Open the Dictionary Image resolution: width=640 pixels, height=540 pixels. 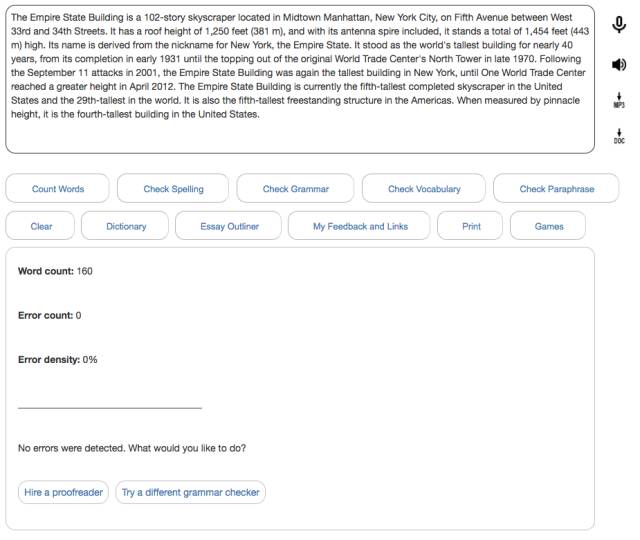126,226
